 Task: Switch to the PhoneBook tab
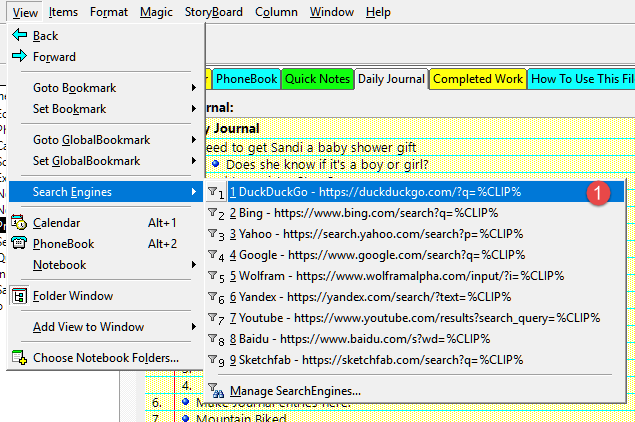click(x=246, y=79)
